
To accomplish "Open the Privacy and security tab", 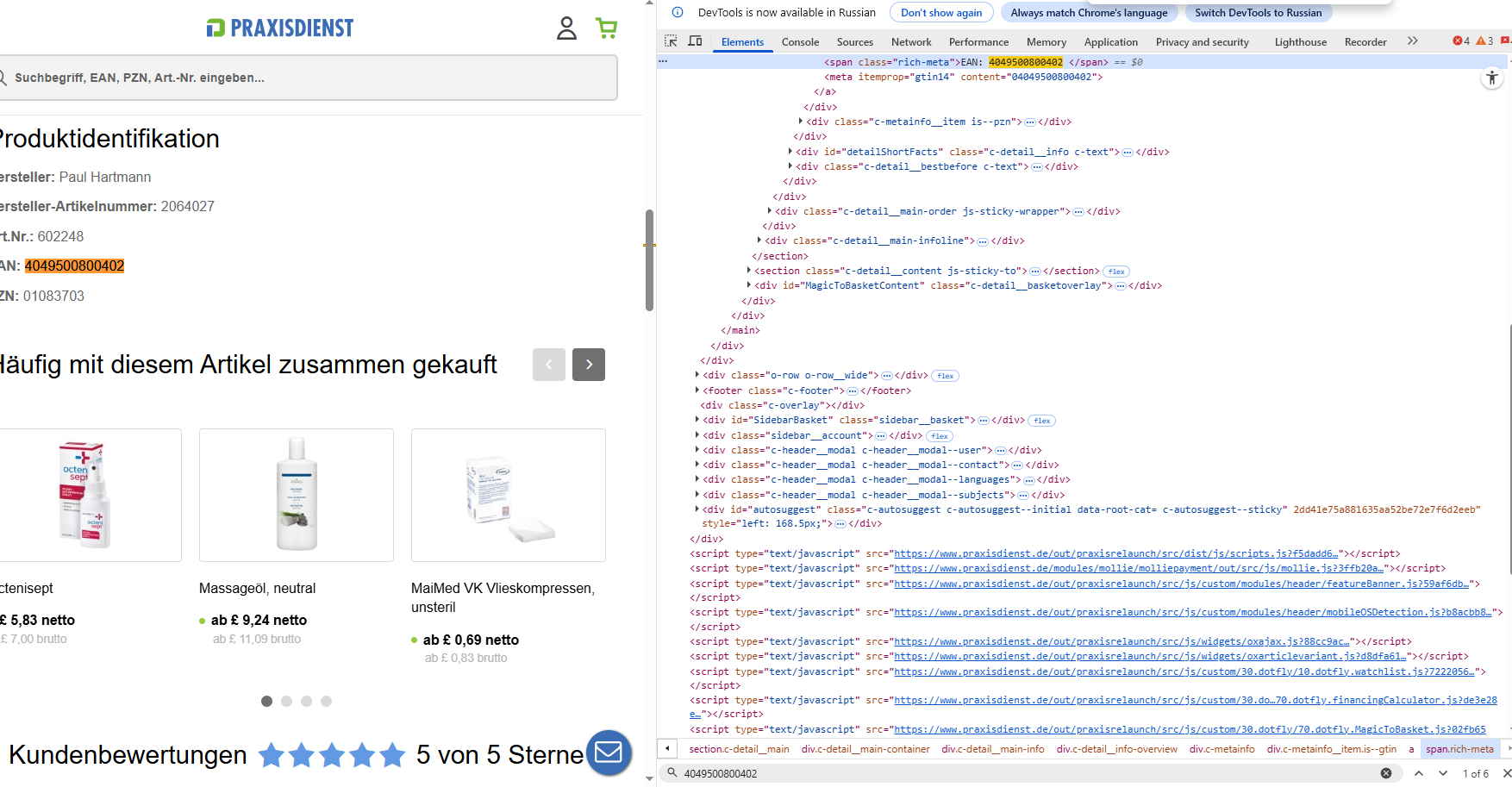I will pos(1202,41).
